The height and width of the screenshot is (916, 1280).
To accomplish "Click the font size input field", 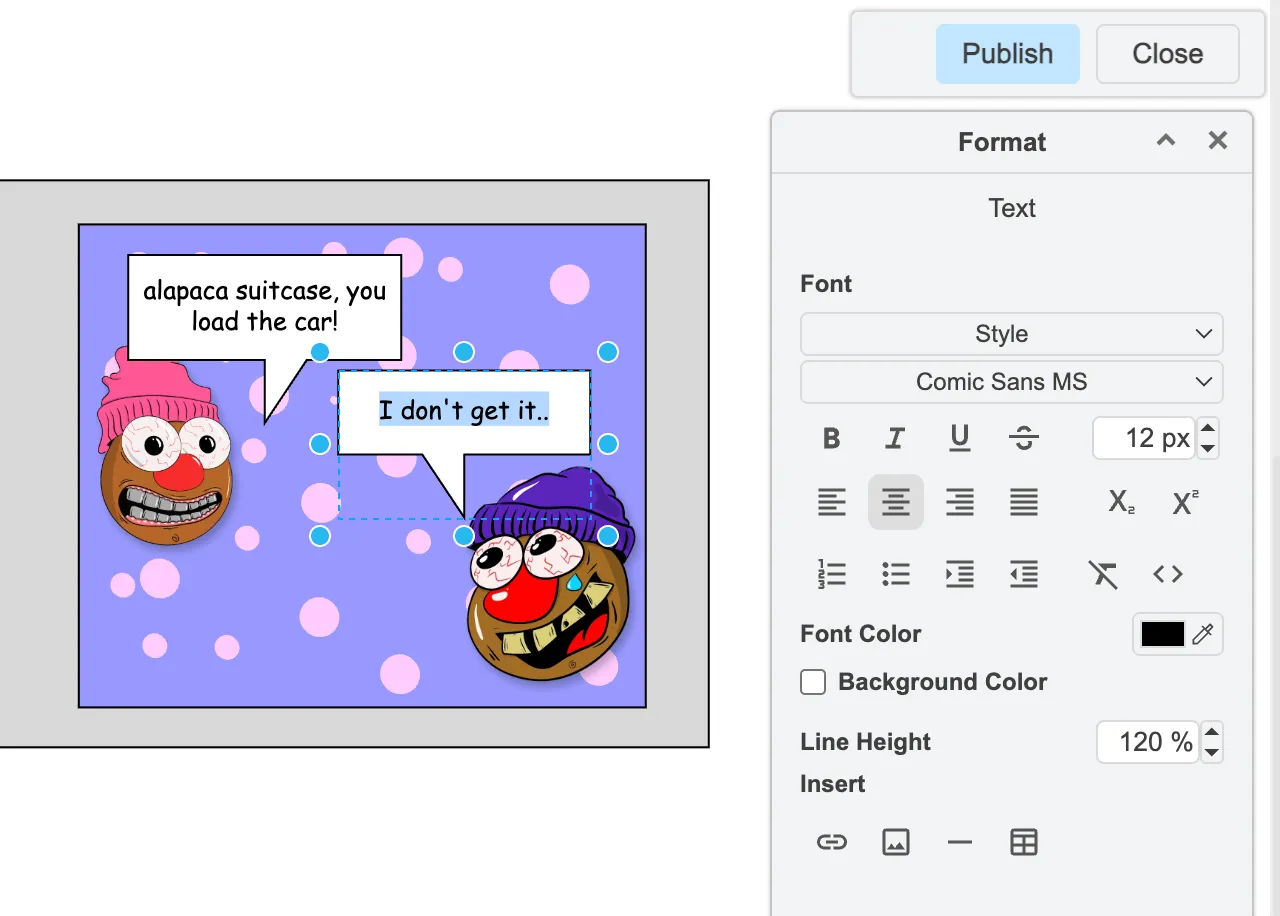I will 1143,438.
